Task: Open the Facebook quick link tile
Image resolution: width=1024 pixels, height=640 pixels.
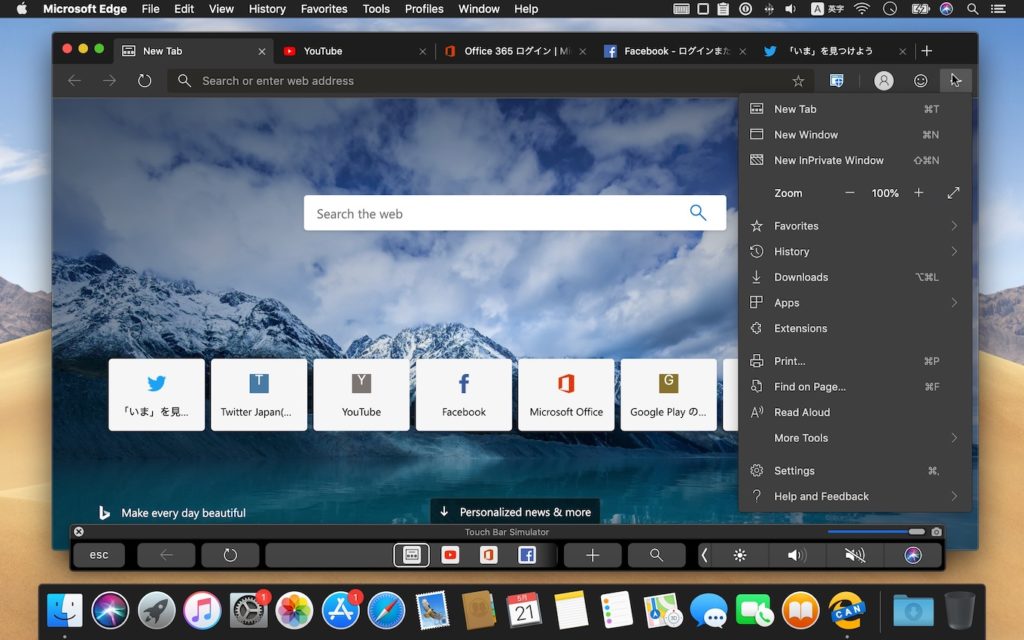Action: click(x=464, y=394)
